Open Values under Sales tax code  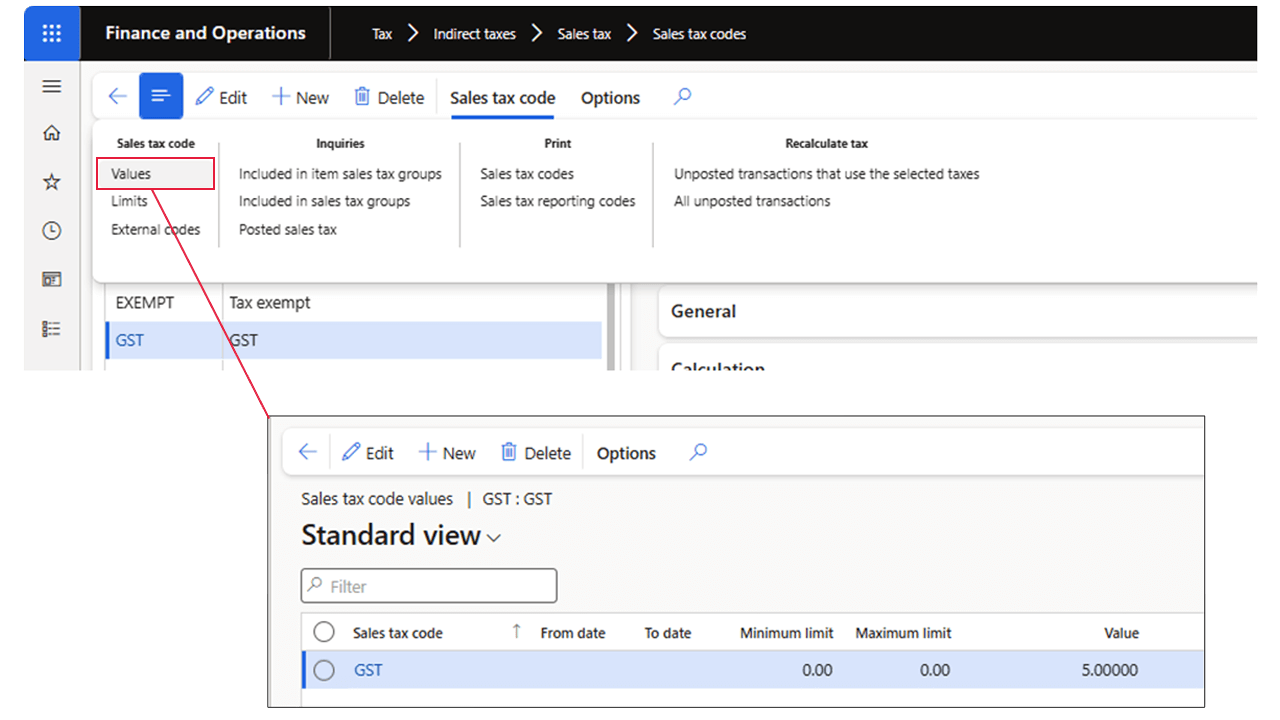point(156,173)
